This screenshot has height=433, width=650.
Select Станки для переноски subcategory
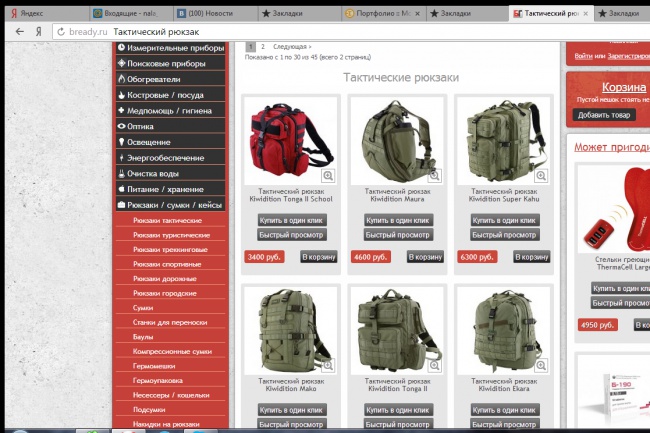click(170, 322)
